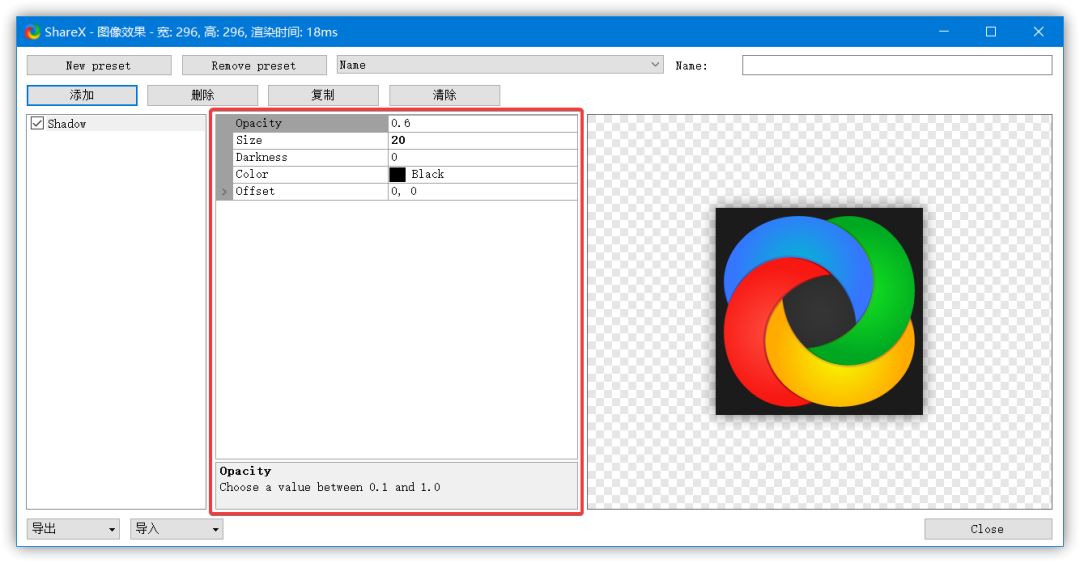The image size is (1080, 563).
Task: Select the Opacity value 0.6 cell
Action: 483,123
